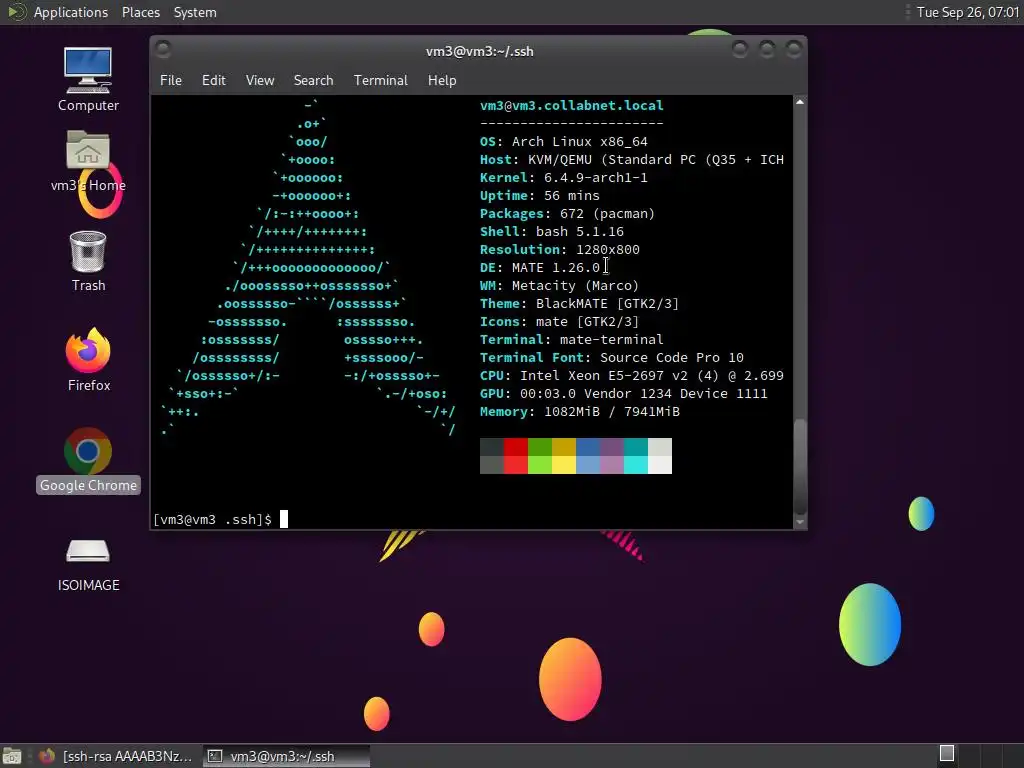
Task: Click the bright cyan block in neofetch palette
Action: click(635, 464)
